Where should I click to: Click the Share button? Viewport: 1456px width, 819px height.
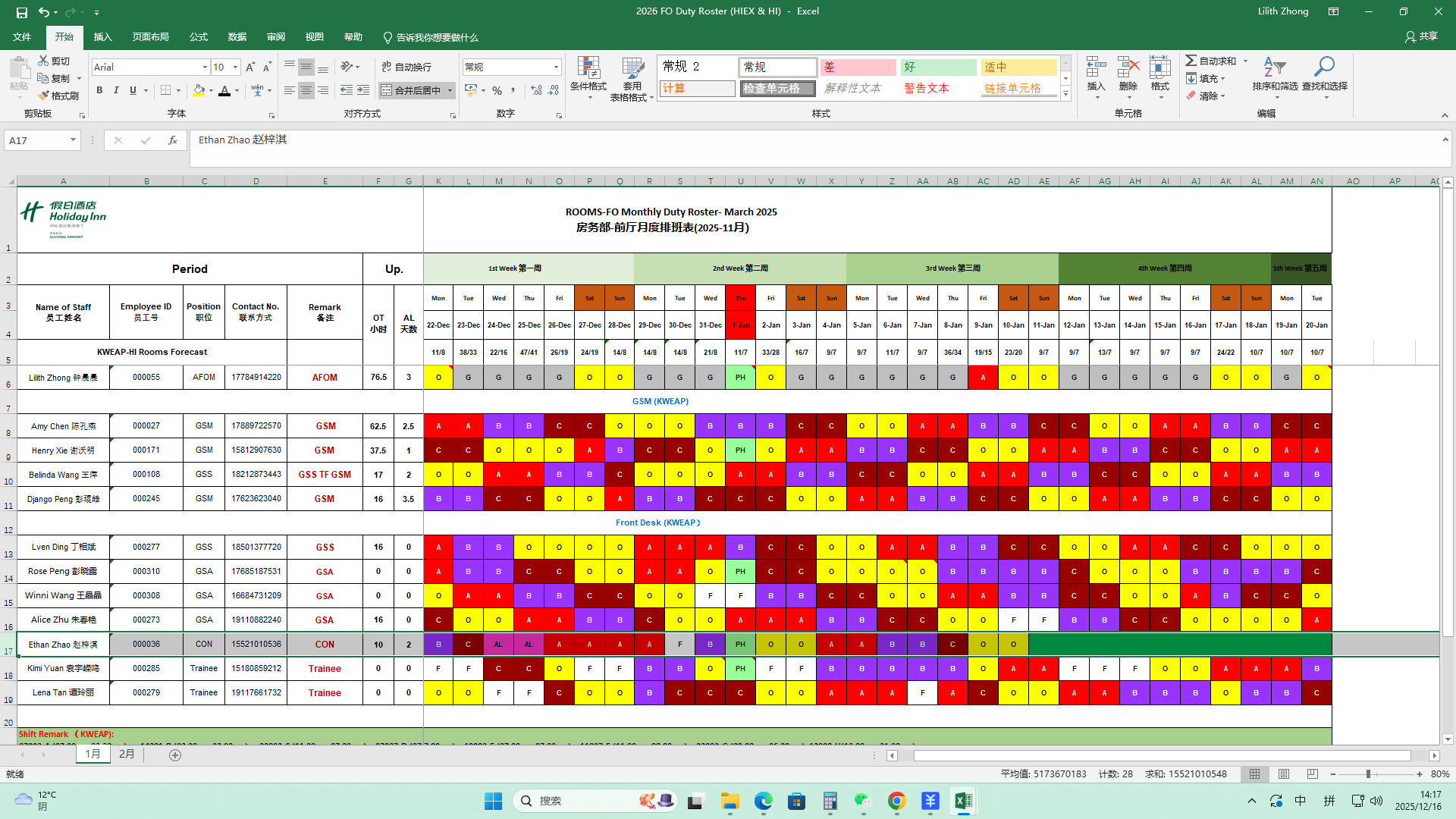[x=1421, y=36]
